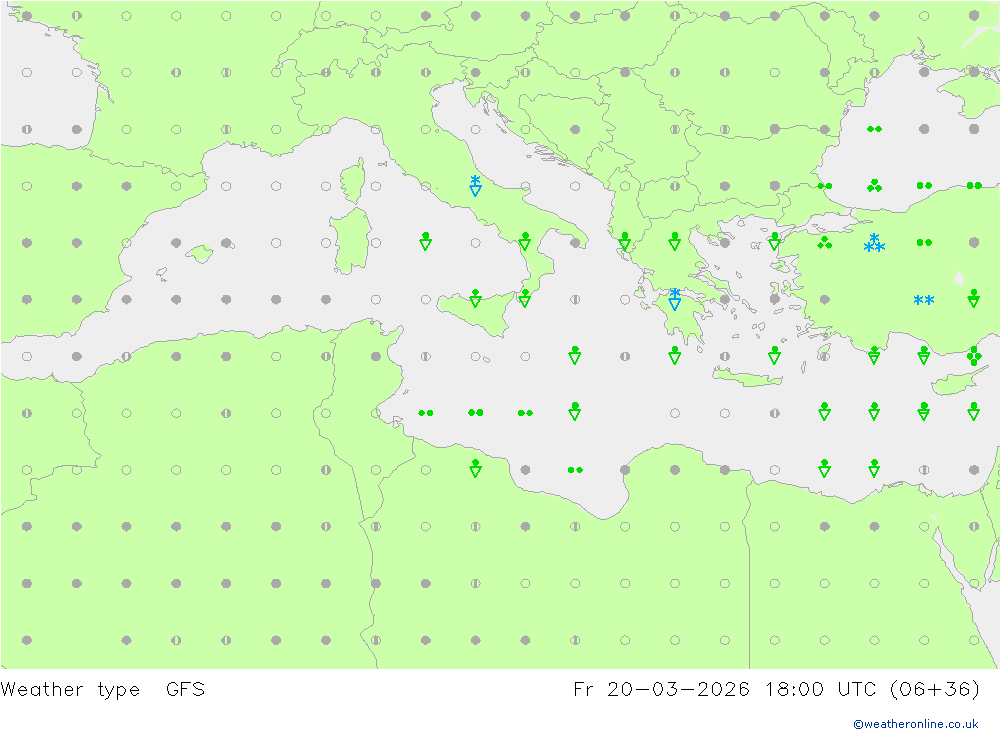
Task: Select the green shower symbol on western Sicily
Action: click(475, 298)
